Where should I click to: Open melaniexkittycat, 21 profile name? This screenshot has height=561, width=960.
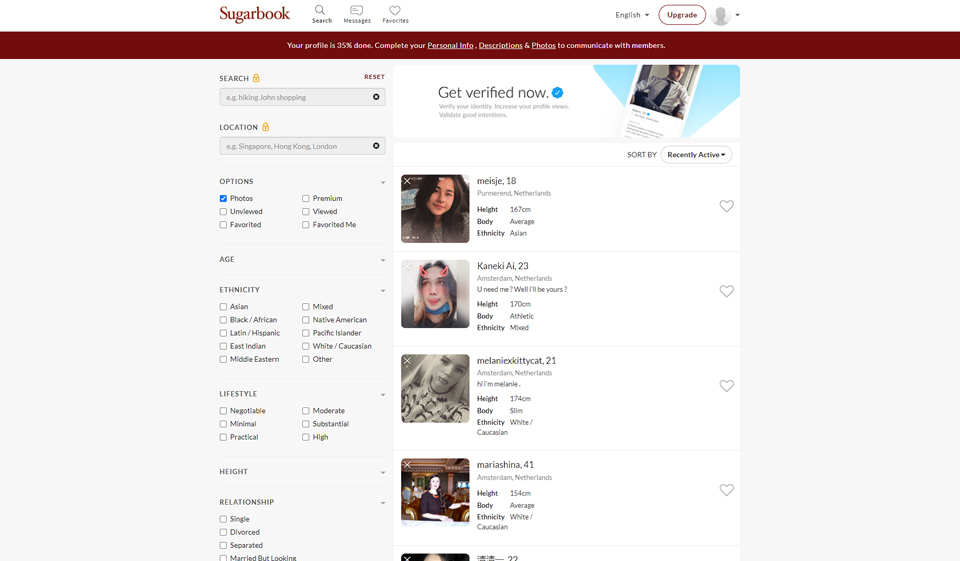click(x=517, y=361)
